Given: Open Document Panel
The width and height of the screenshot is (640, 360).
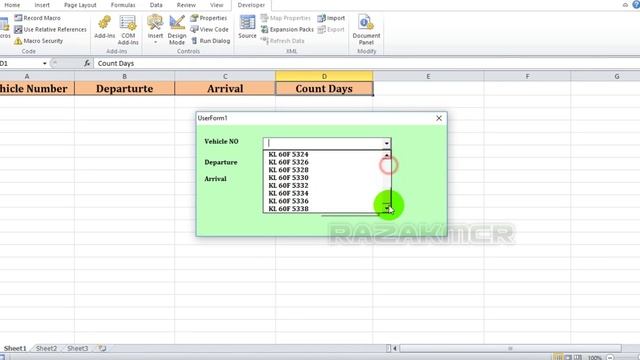Looking at the screenshot, I should [366, 29].
